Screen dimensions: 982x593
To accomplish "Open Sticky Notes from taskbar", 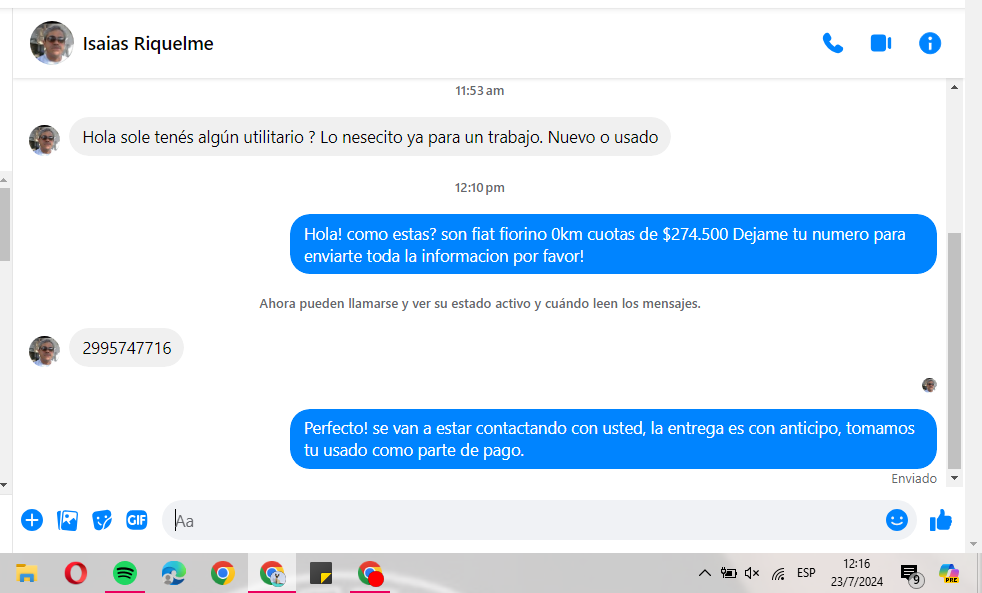I will coord(321,573).
